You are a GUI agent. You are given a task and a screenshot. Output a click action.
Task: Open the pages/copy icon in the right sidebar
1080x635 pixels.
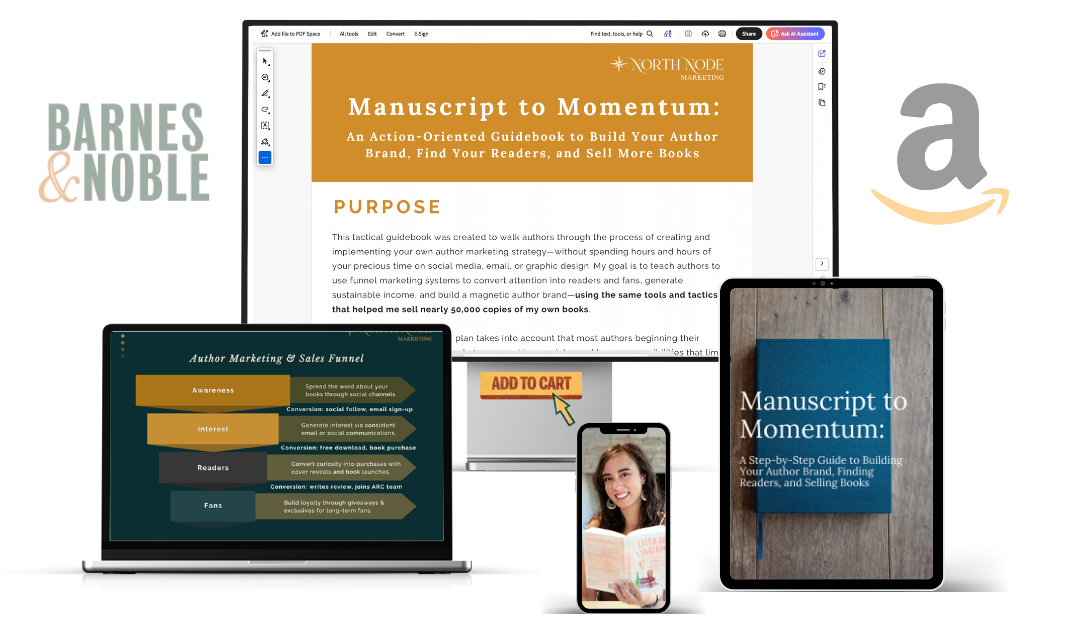tap(822, 103)
